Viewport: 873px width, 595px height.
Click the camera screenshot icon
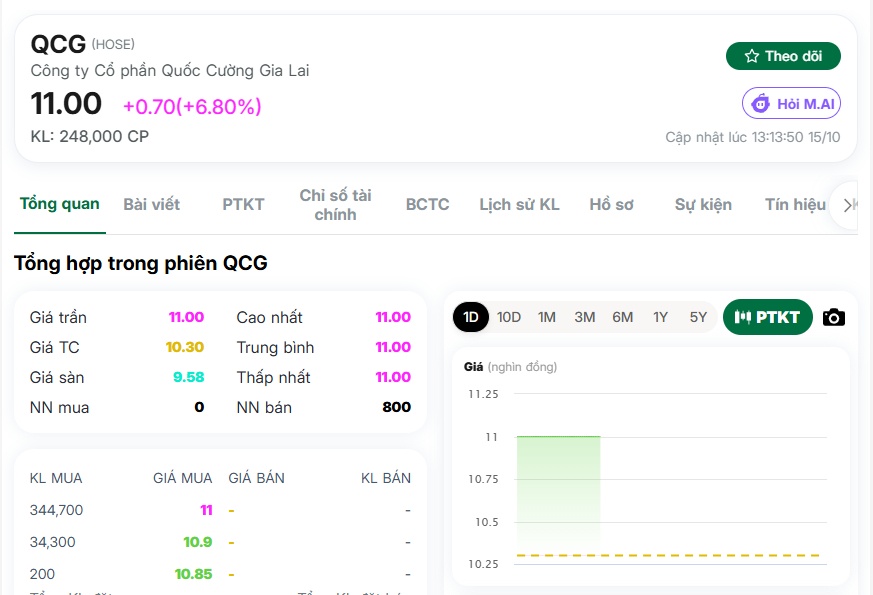click(x=833, y=317)
